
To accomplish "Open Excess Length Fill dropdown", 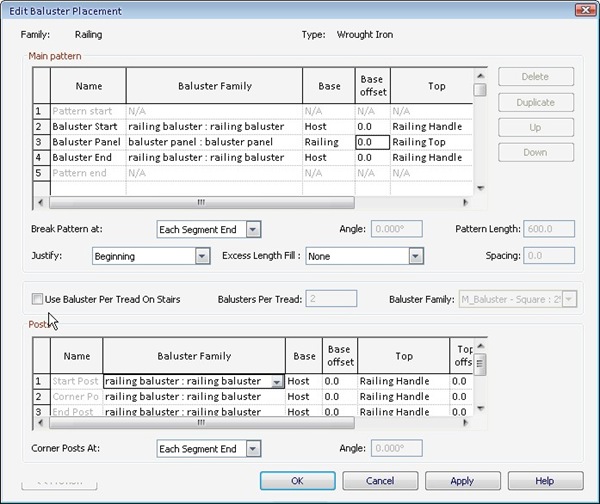I will tap(416, 256).
